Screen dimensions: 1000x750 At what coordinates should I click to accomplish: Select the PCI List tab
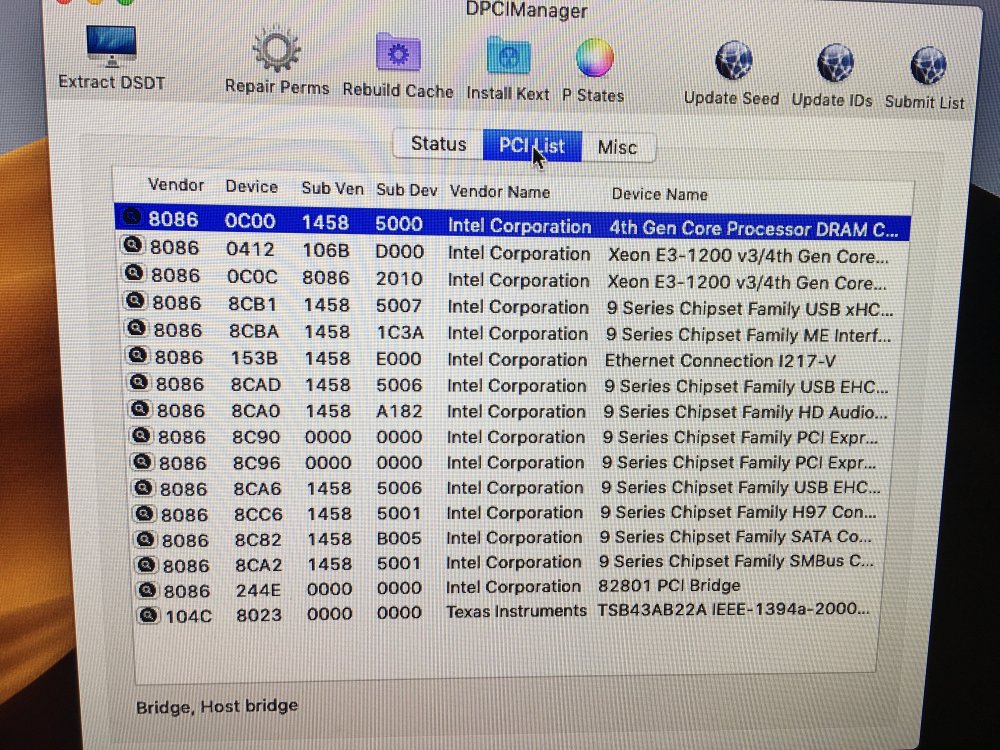point(532,146)
